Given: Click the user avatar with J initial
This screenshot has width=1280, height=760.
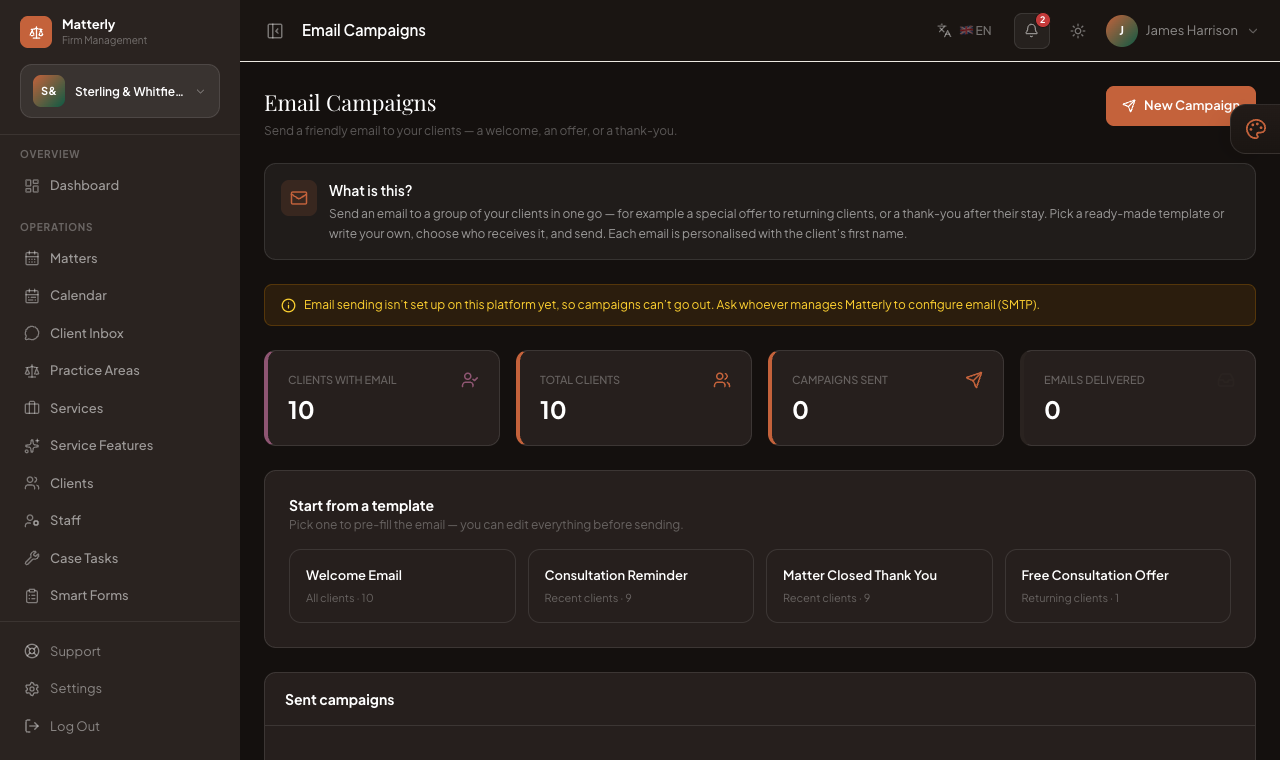Looking at the screenshot, I should point(1122,31).
